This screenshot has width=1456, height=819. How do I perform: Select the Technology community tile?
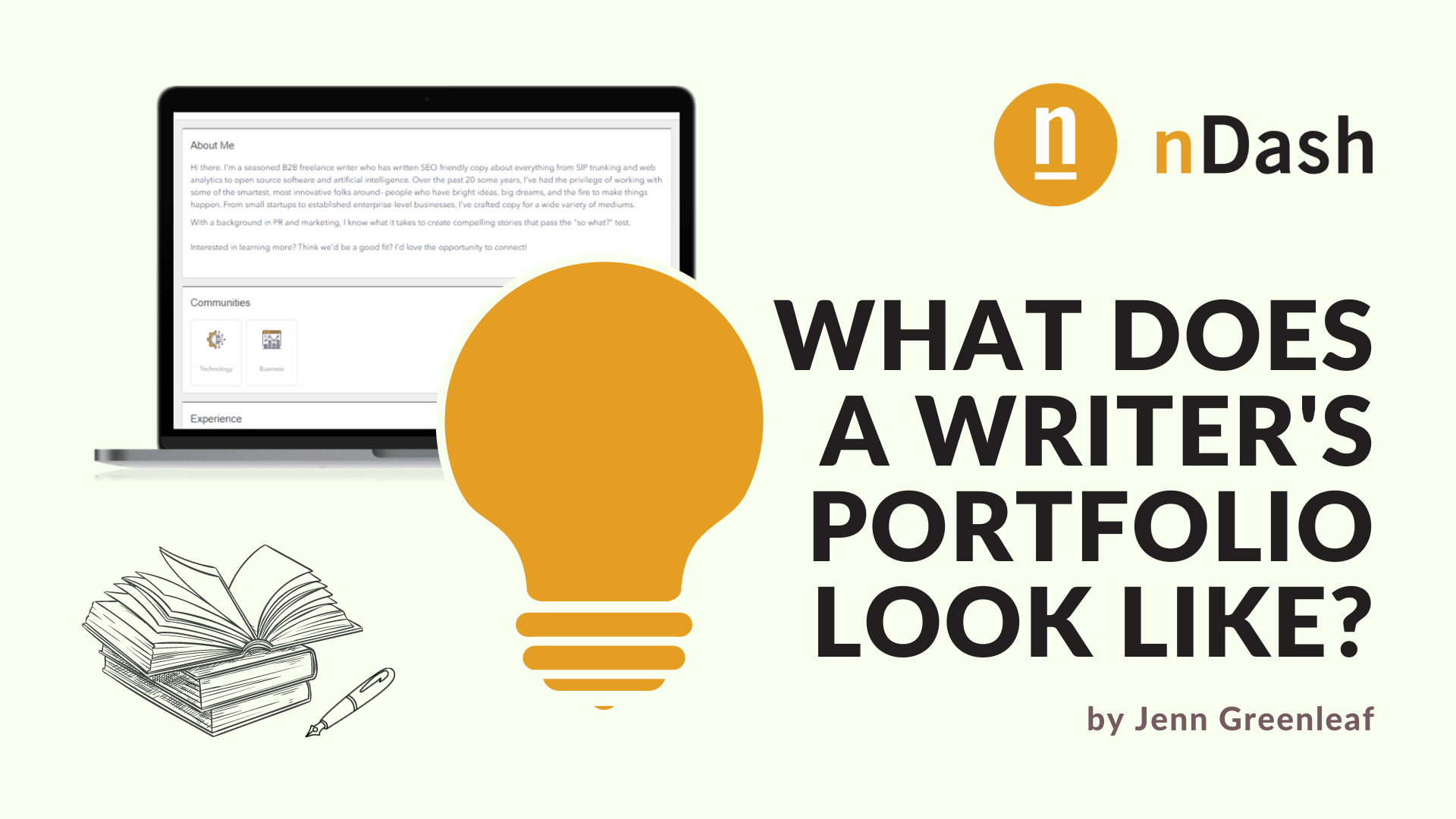(x=216, y=353)
